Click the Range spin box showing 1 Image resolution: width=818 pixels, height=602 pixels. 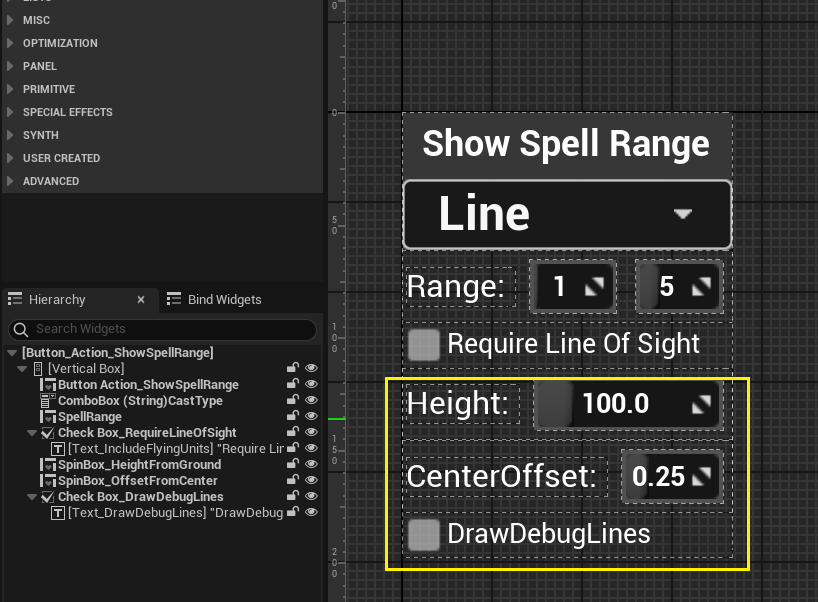tap(573, 286)
